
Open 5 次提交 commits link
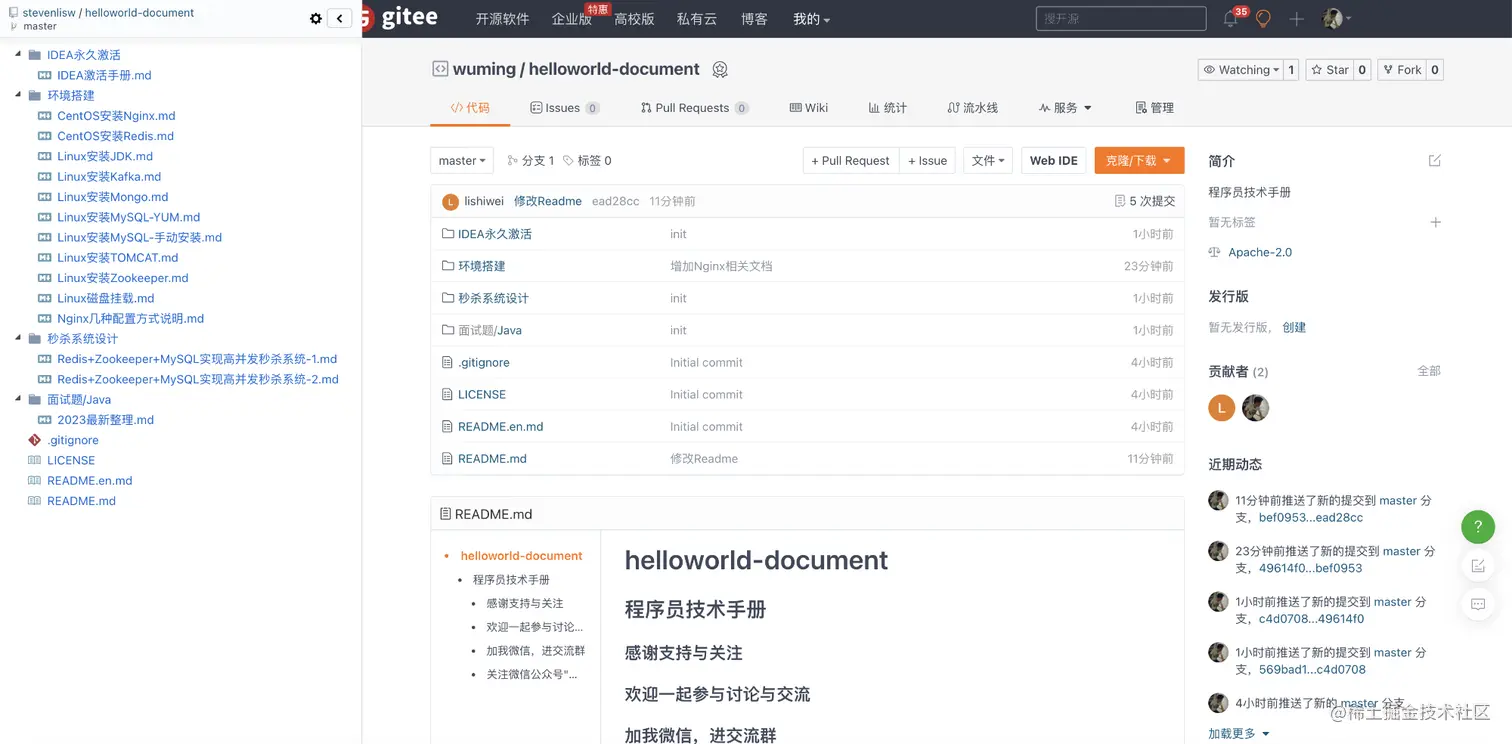[1145, 201]
